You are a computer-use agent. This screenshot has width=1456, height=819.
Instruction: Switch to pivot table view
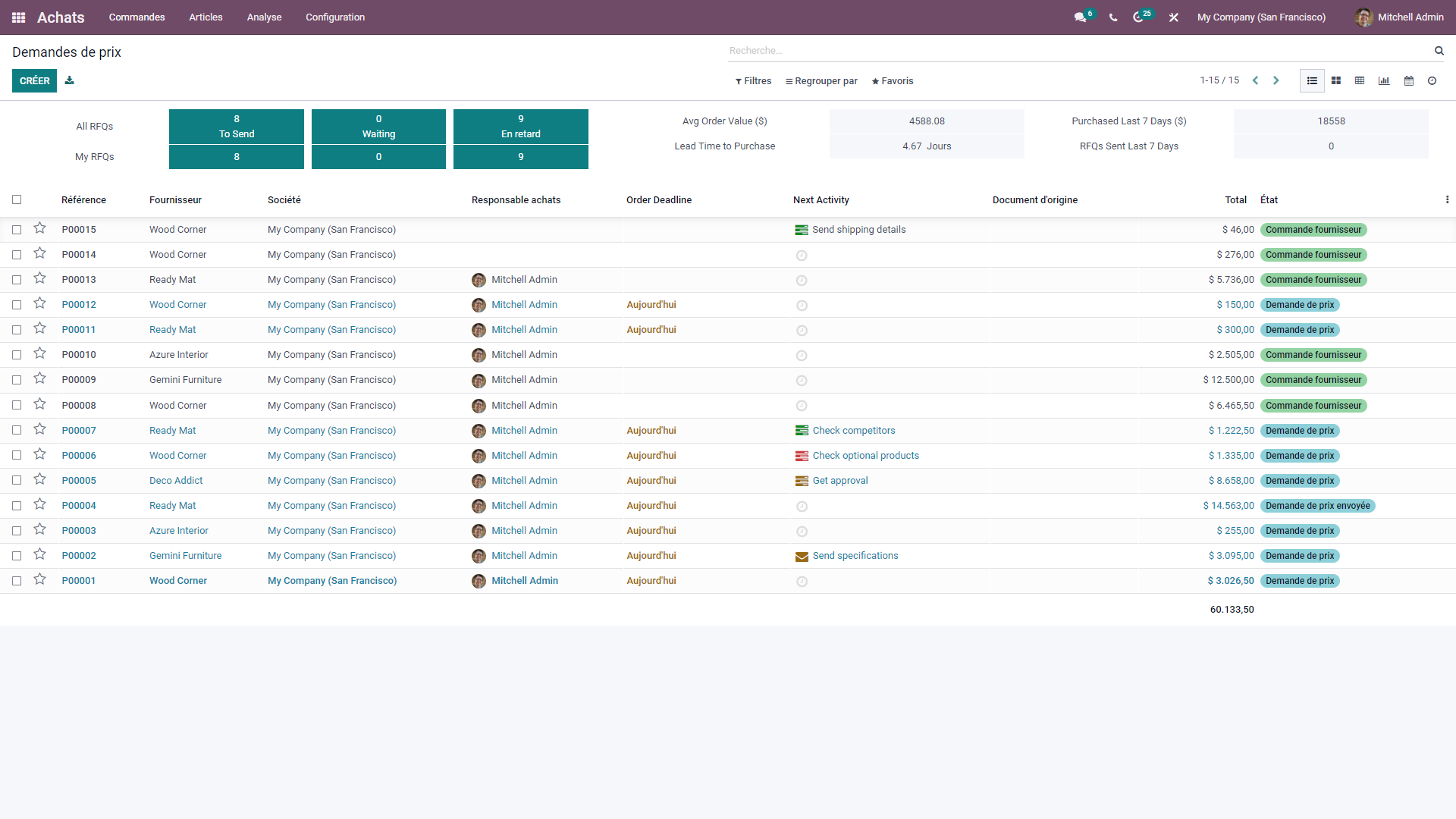(x=1360, y=80)
